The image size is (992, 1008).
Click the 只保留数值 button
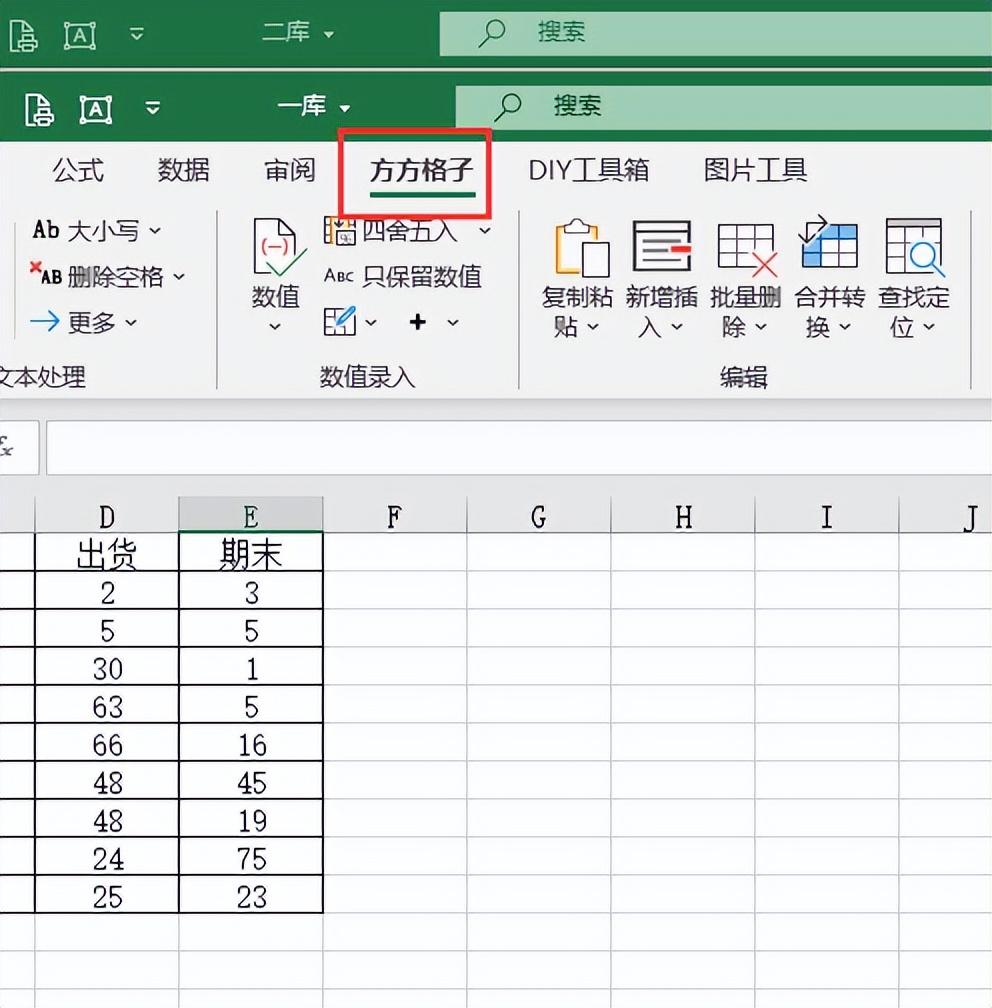(x=403, y=276)
